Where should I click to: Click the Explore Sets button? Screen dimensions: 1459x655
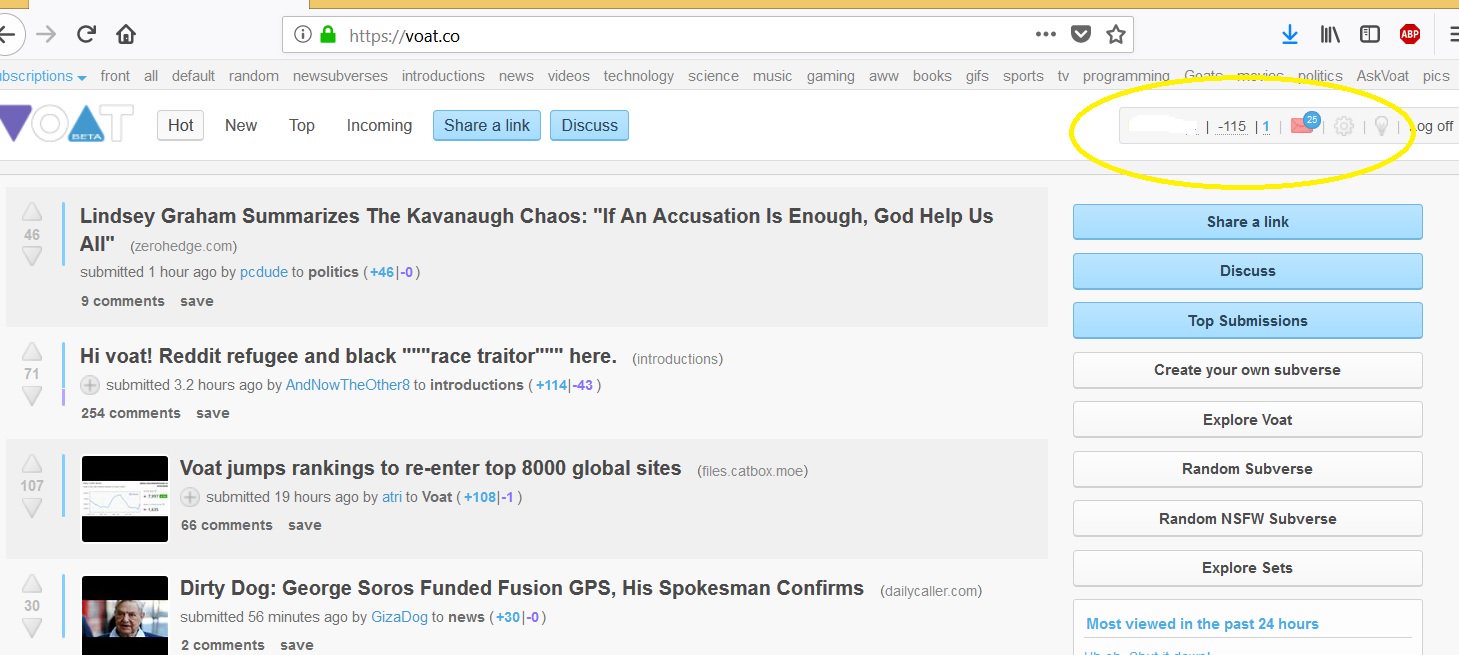coord(1248,568)
